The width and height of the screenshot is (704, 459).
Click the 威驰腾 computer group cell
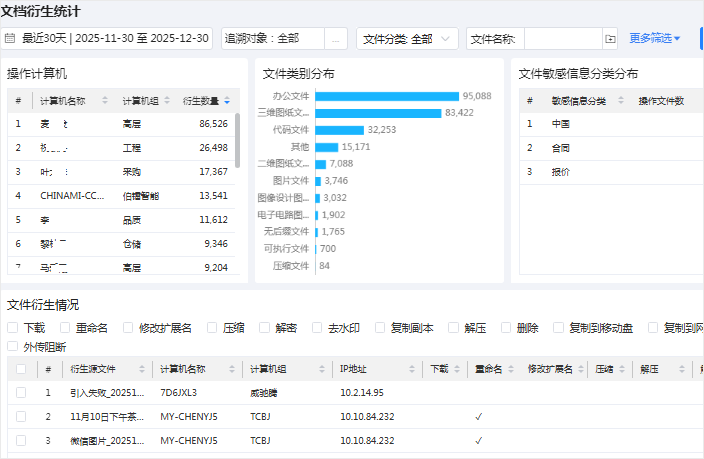click(264, 393)
